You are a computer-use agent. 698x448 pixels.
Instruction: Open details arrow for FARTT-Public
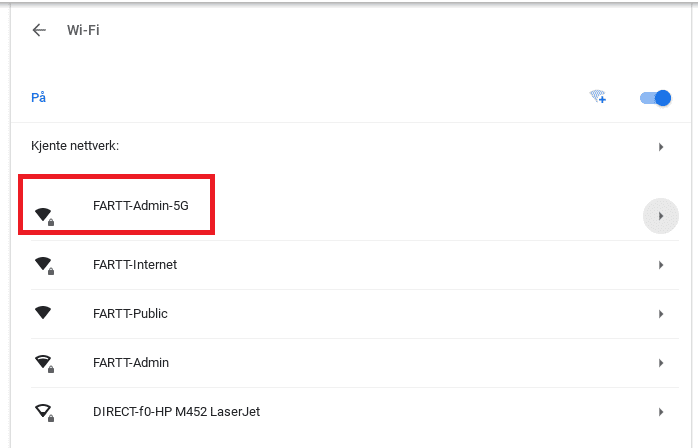click(x=661, y=314)
